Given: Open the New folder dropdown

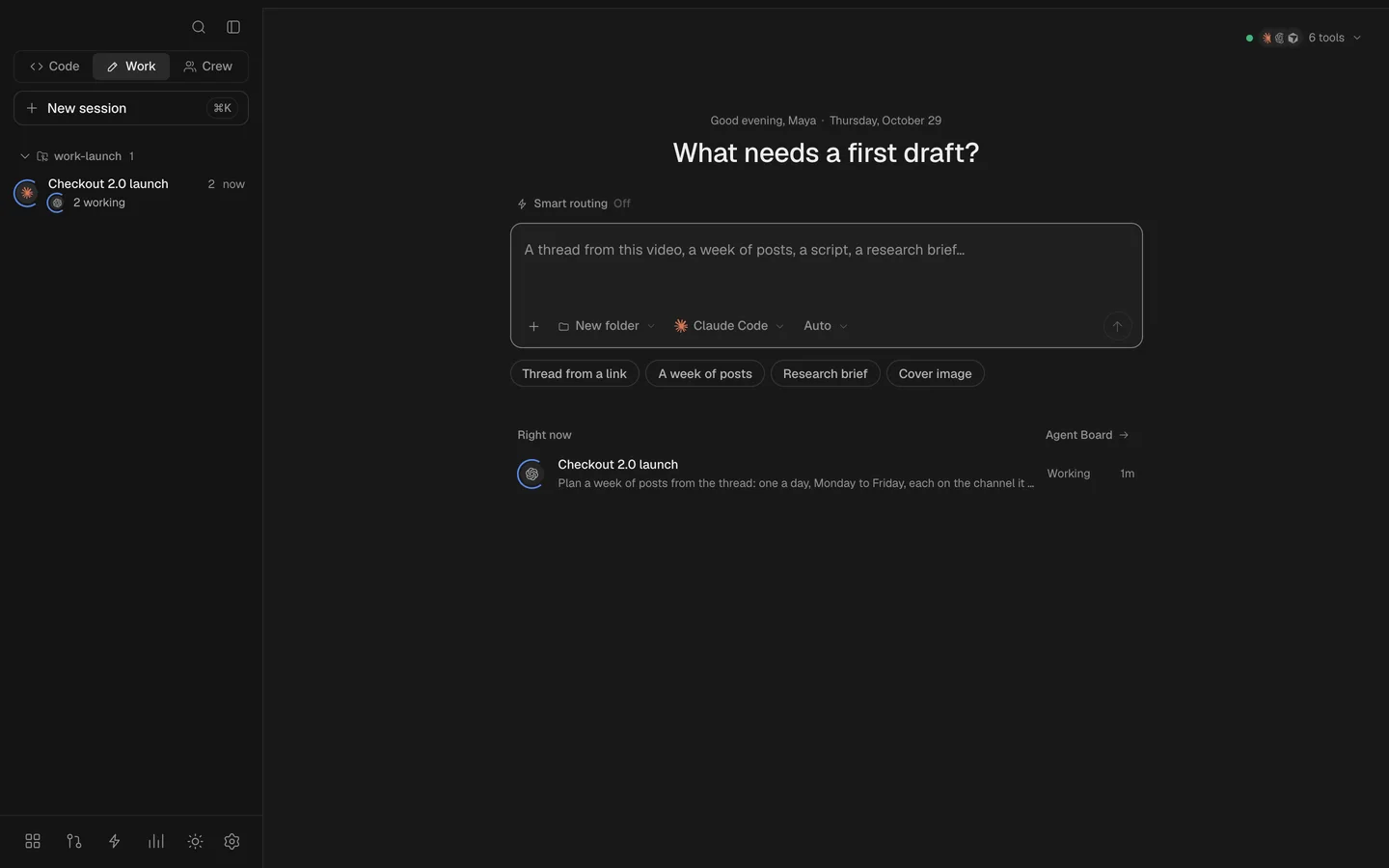Looking at the screenshot, I should coord(607,326).
